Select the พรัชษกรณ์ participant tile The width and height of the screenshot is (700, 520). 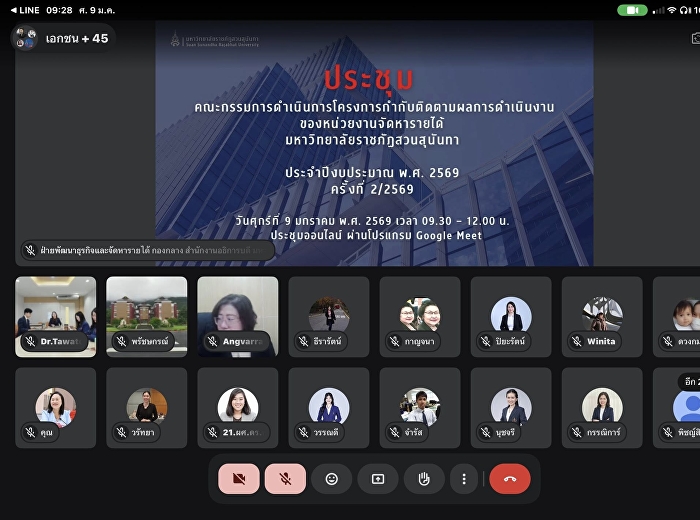point(146,316)
